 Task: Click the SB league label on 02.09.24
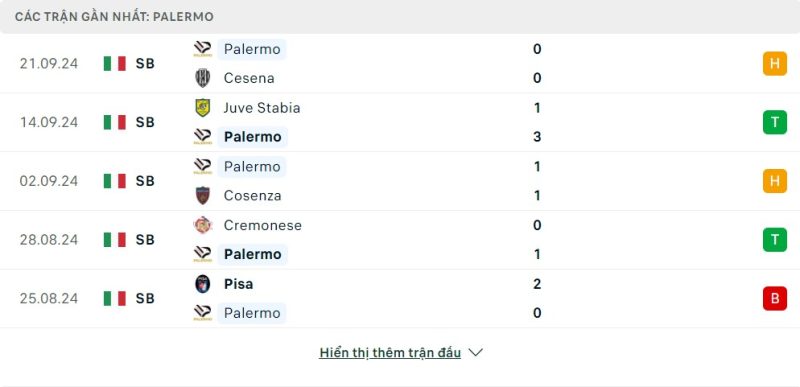point(145,181)
